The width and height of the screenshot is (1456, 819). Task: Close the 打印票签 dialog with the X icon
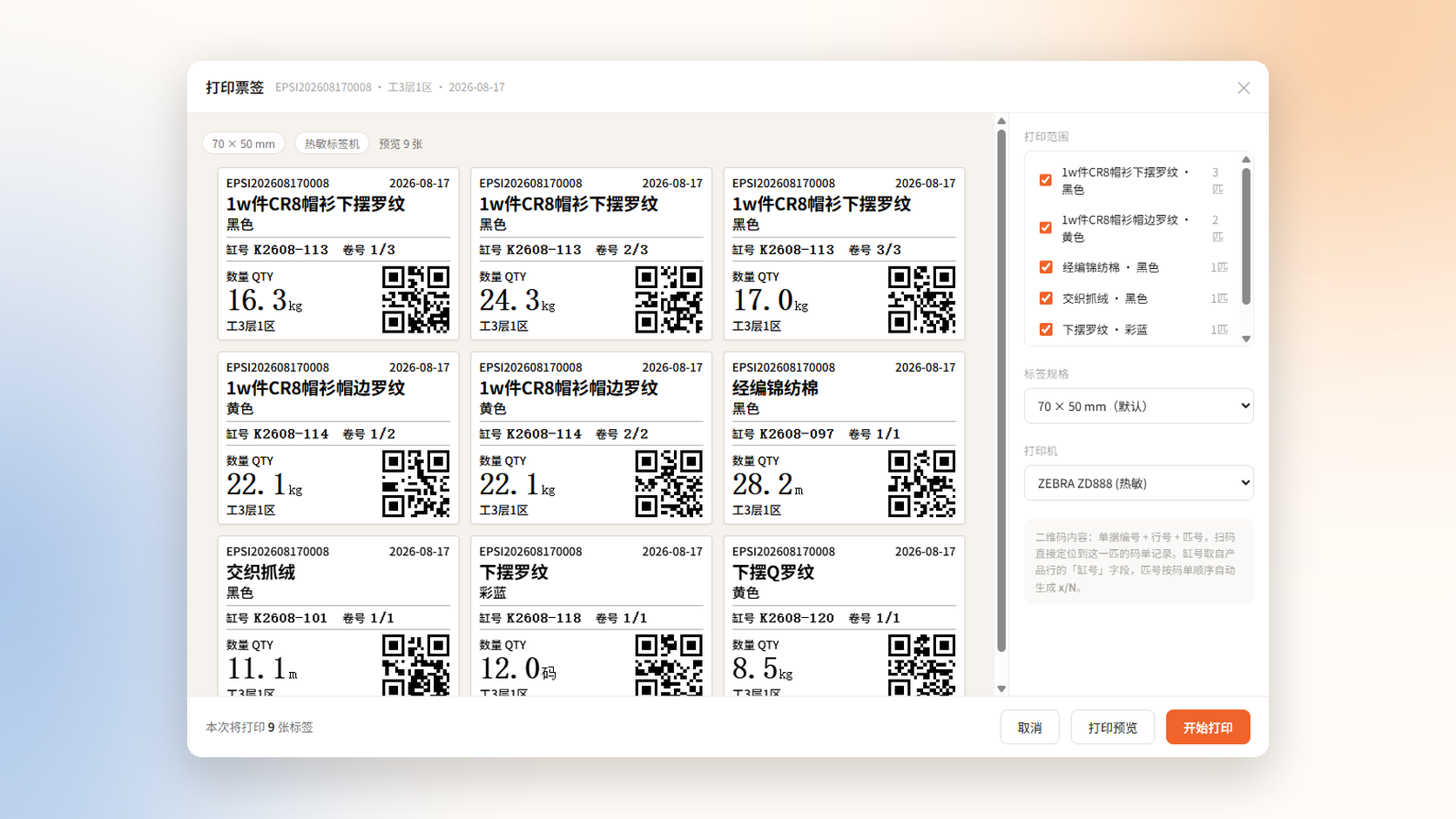pos(1244,88)
